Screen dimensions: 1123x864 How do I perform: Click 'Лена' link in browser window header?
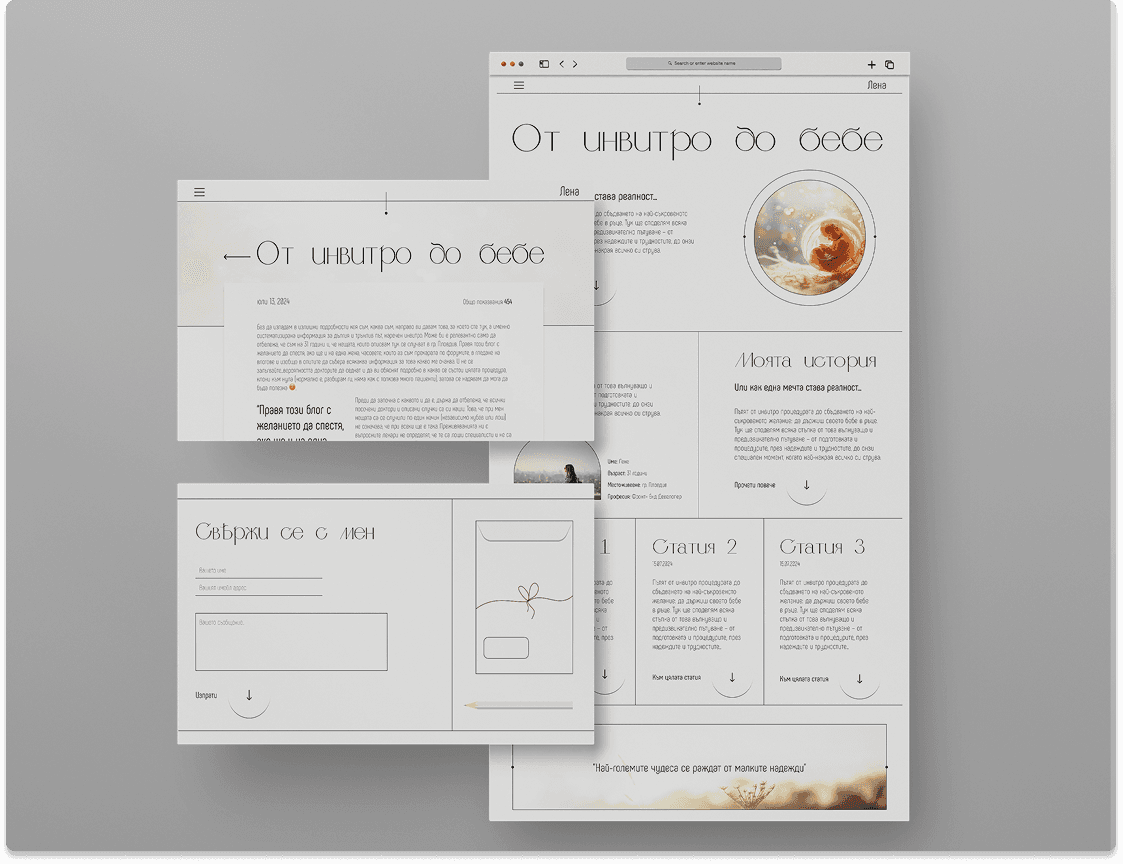point(877,85)
